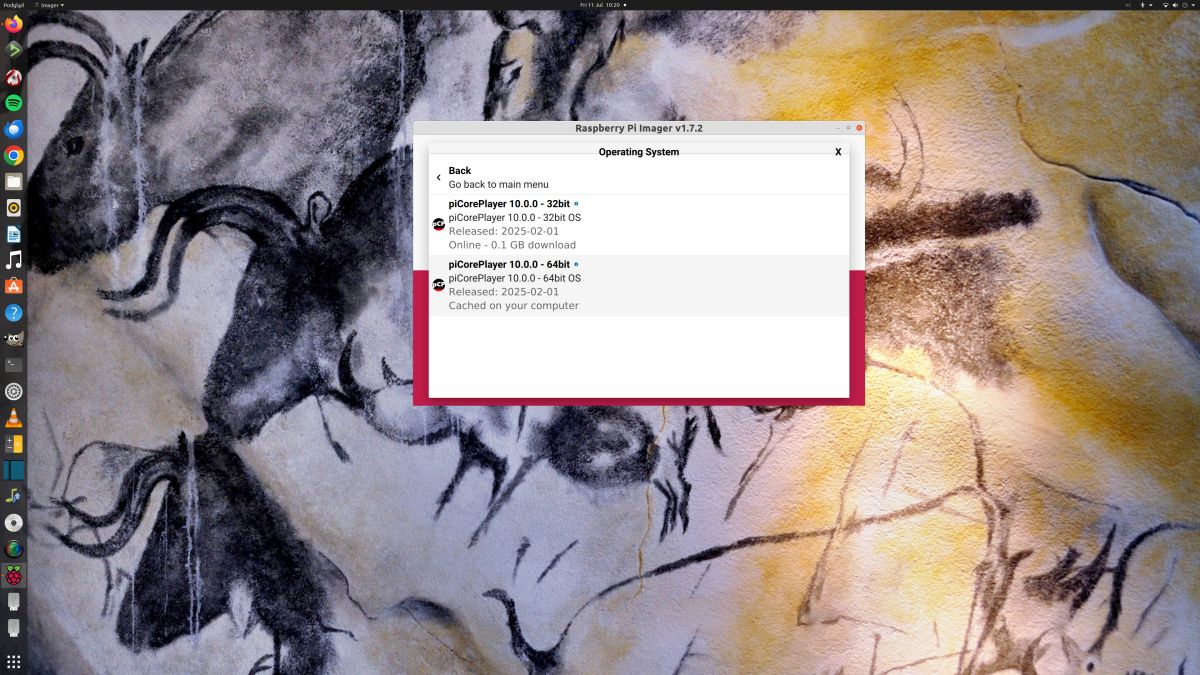Close the Raspberry Pi Imager window
Viewport: 1200px width, 675px height.
(x=858, y=128)
